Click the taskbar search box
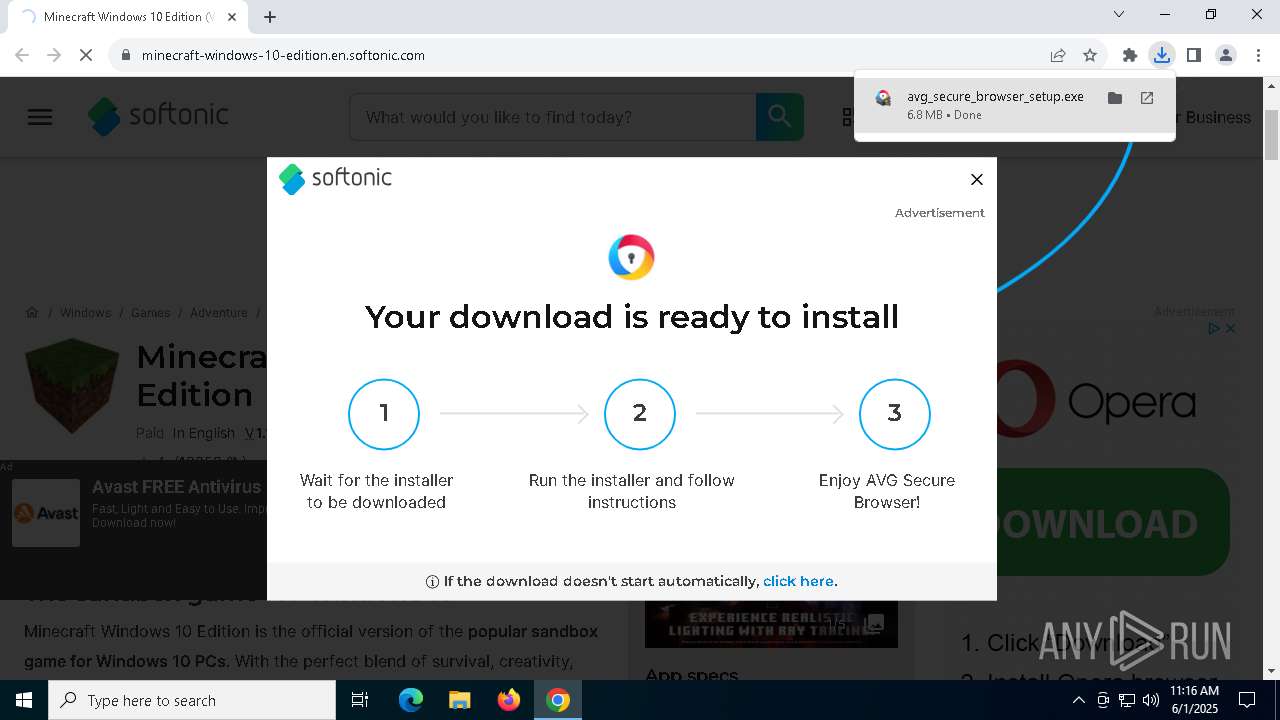This screenshot has height=720, width=1280. coord(192,700)
